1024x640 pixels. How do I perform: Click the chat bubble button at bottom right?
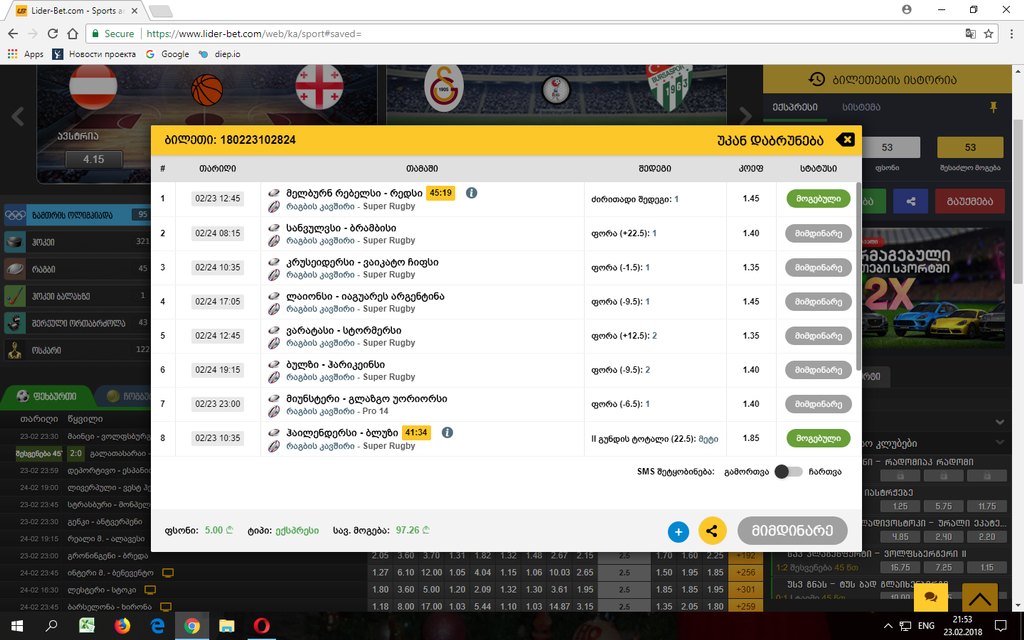[931, 597]
